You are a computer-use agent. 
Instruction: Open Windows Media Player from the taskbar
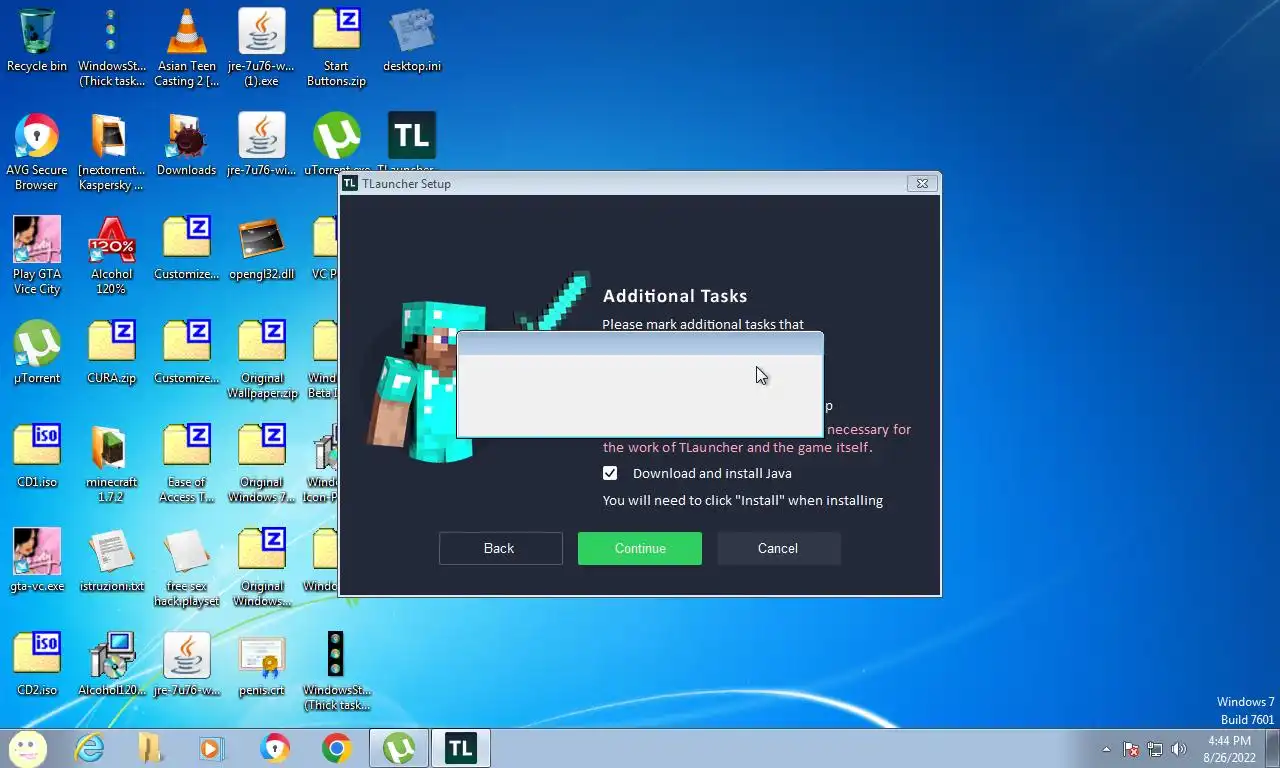pos(212,748)
